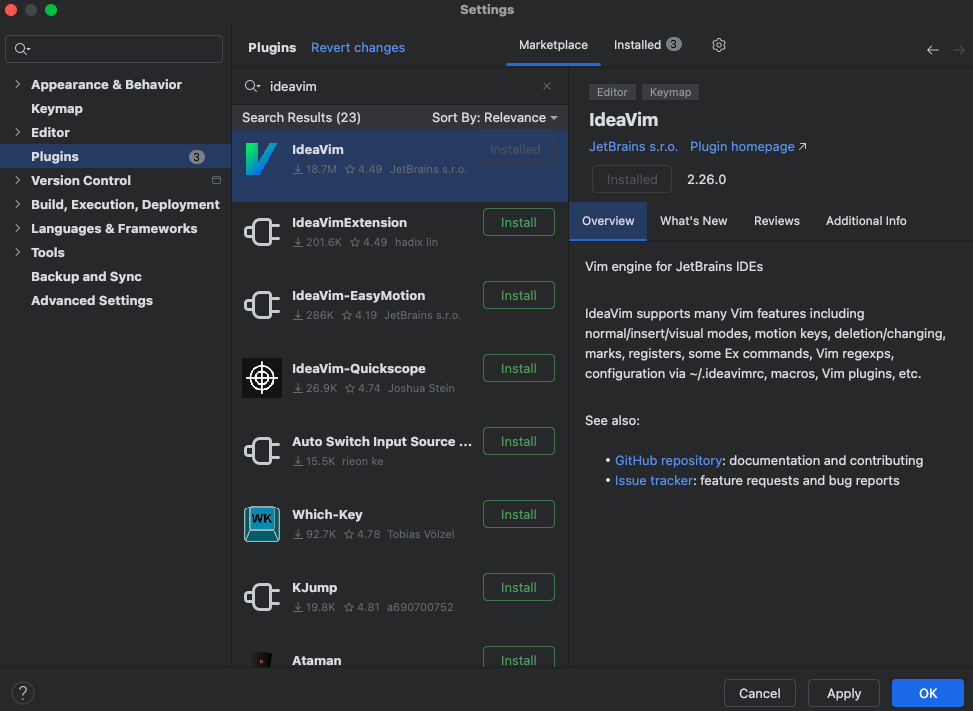
Task: Expand the Editor settings section
Action: [x=17, y=132]
